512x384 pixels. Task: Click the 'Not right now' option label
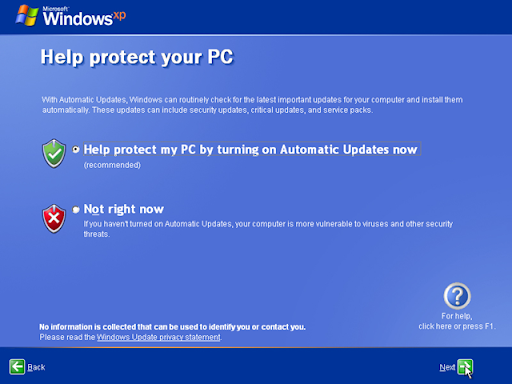[x=124, y=209]
